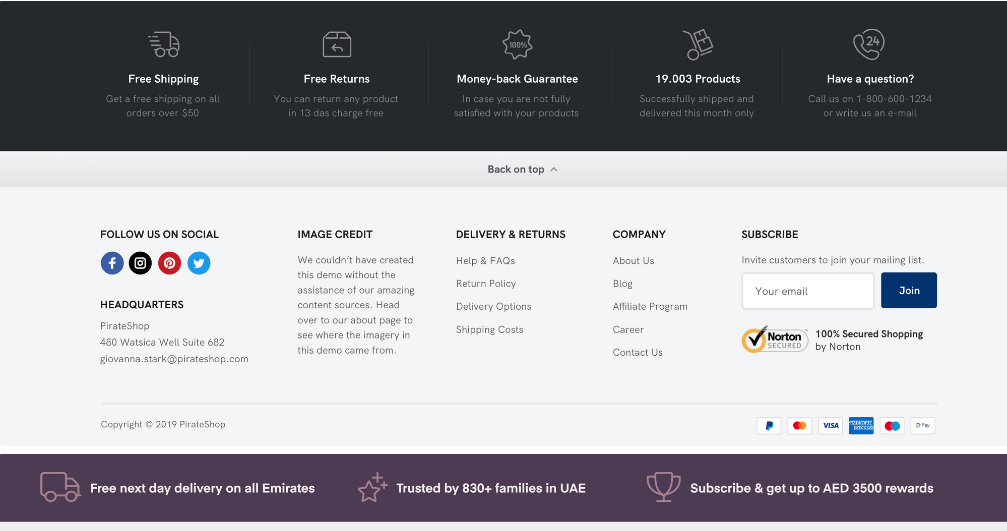Screen dimensions: 1007x531
Task: Click the 100% Money-back Guarantee badge icon
Action: coord(517,44)
